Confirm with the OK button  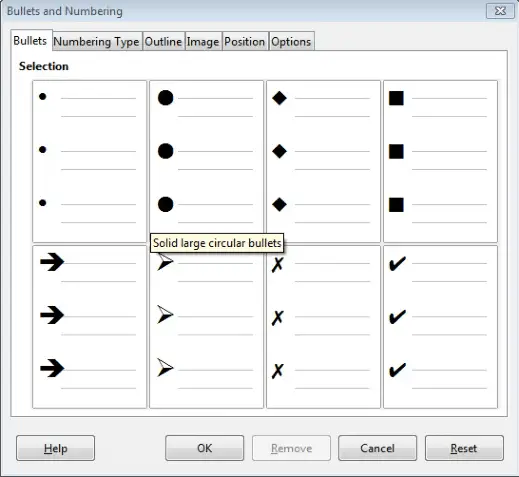[204, 448]
